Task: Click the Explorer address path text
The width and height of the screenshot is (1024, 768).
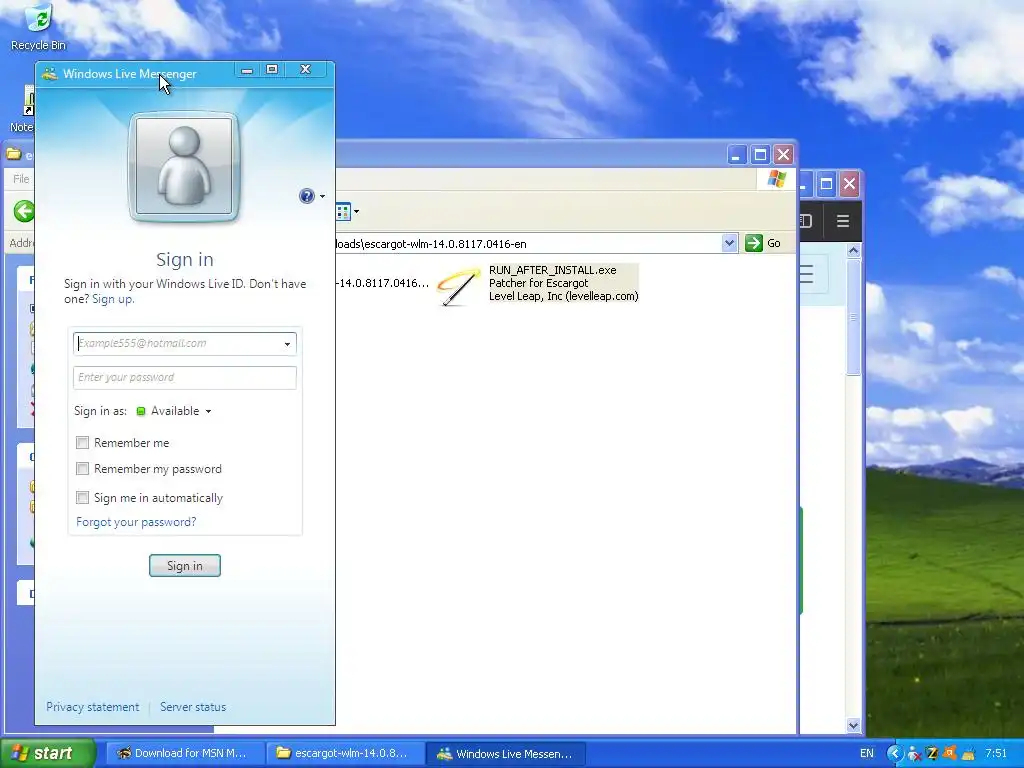Action: tap(431, 244)
